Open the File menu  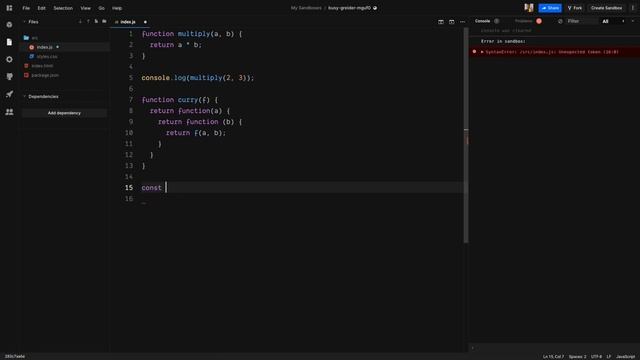[x=26, y=8]
